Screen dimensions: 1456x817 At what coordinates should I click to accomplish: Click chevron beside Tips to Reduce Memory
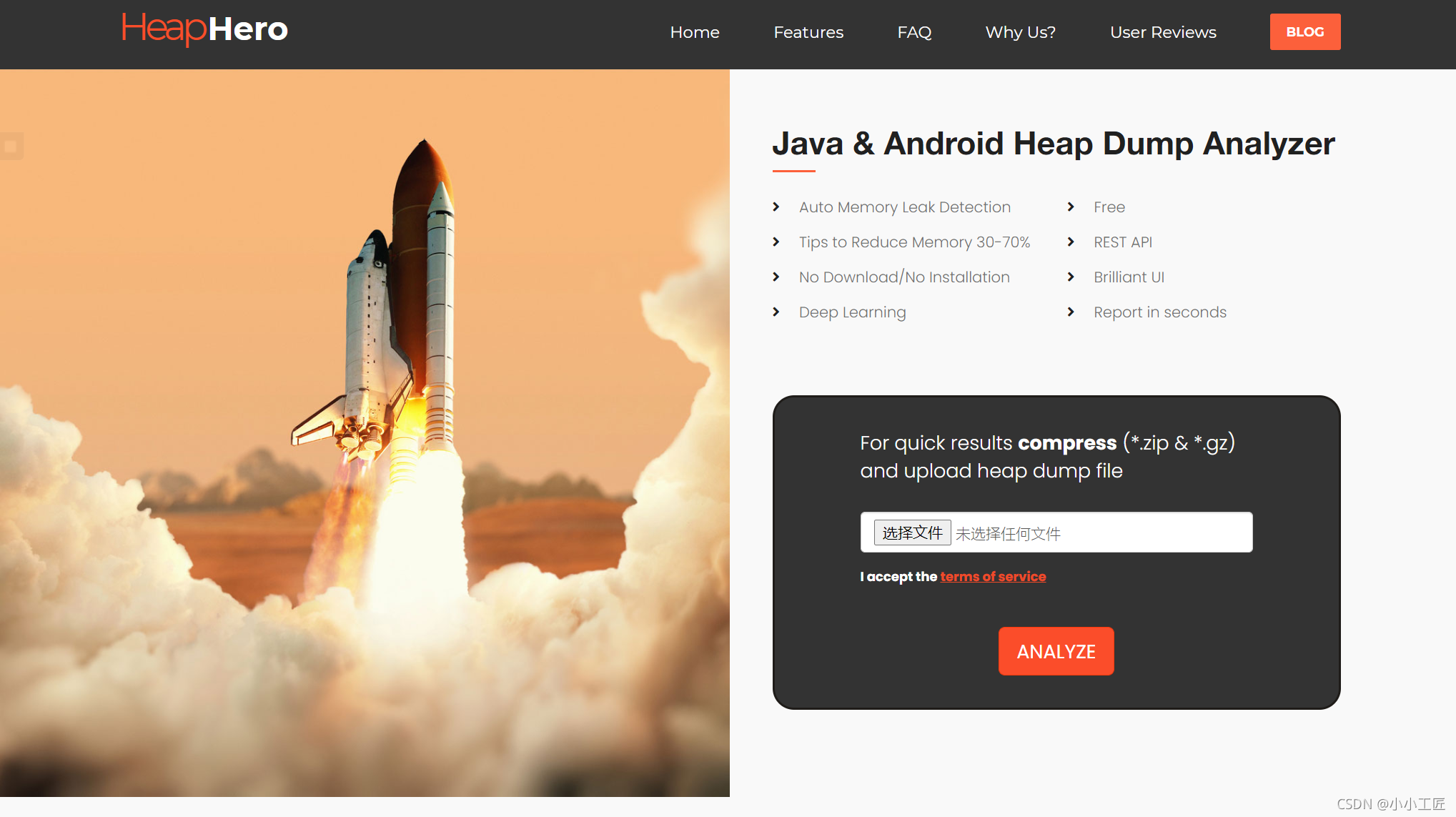776,242
